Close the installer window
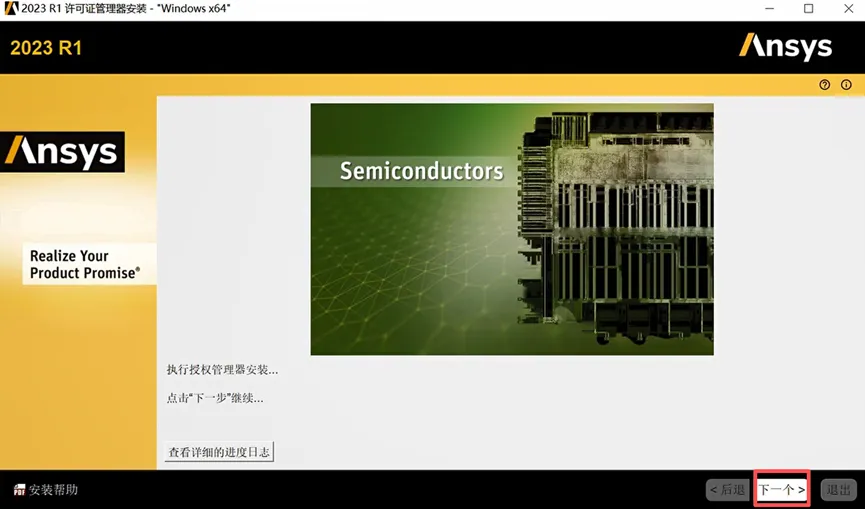 click(848, 8)
